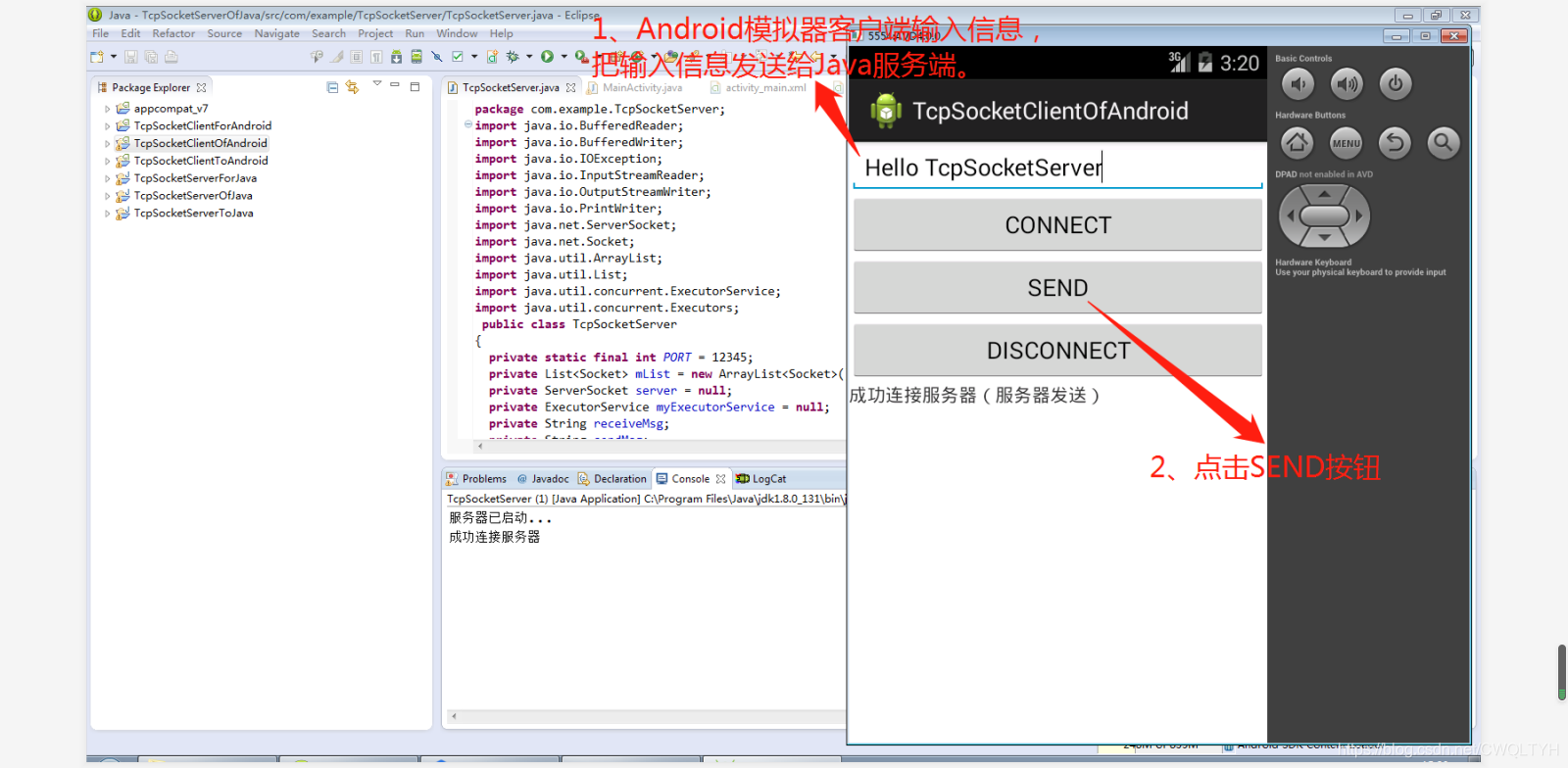Click the DISCONNECT button in emulator
Viewport: 1568px width, 768px height.
click(x=1057, y=350)
